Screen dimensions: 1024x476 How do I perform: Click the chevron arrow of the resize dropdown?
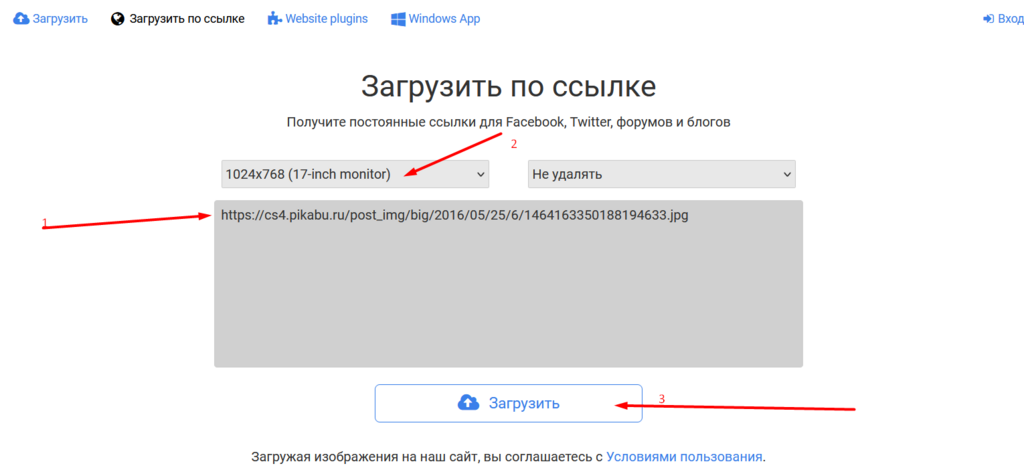point(480,174)
